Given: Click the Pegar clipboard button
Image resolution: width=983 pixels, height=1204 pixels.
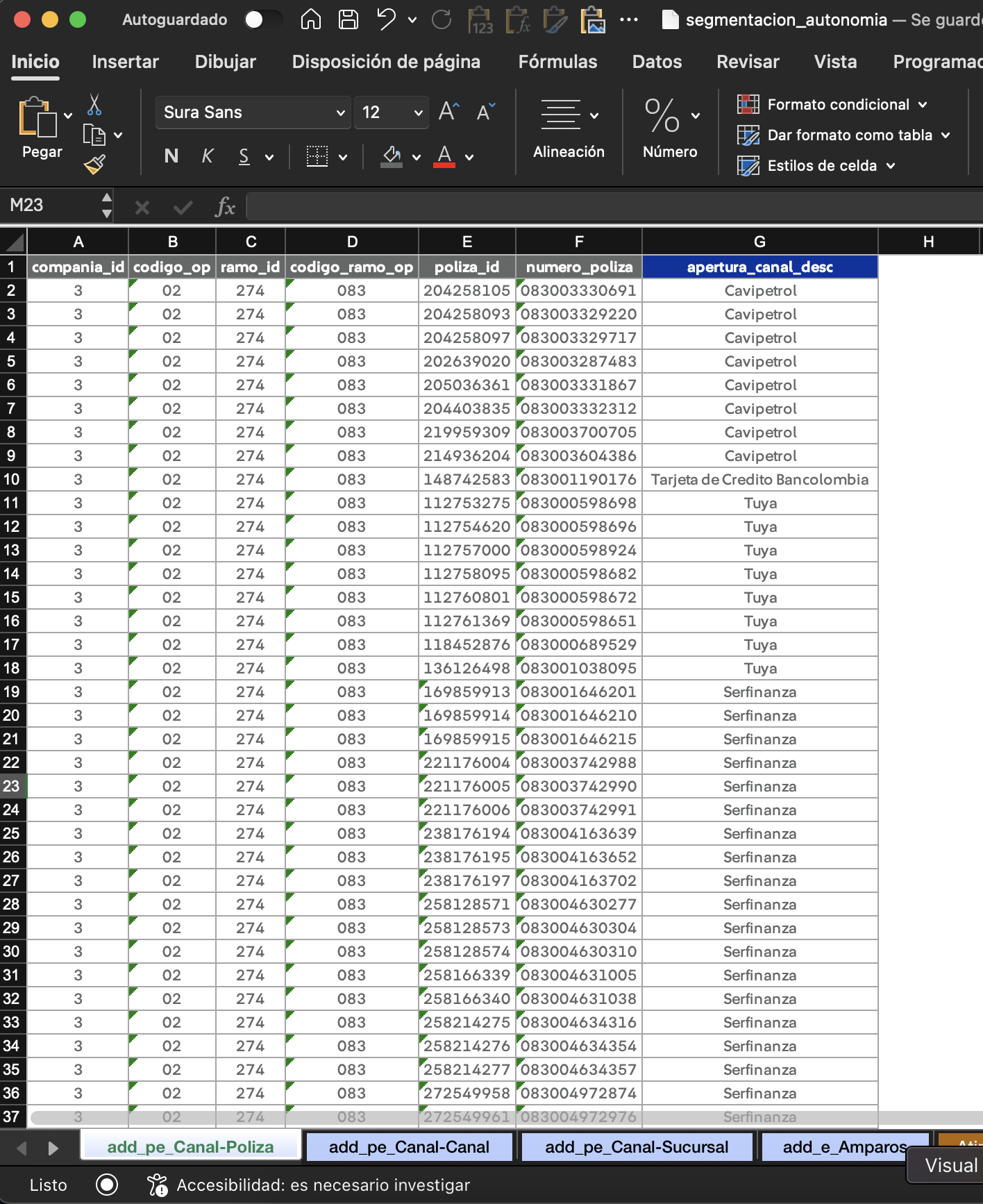Looking at the screenshot, I should tap(39, 128).
